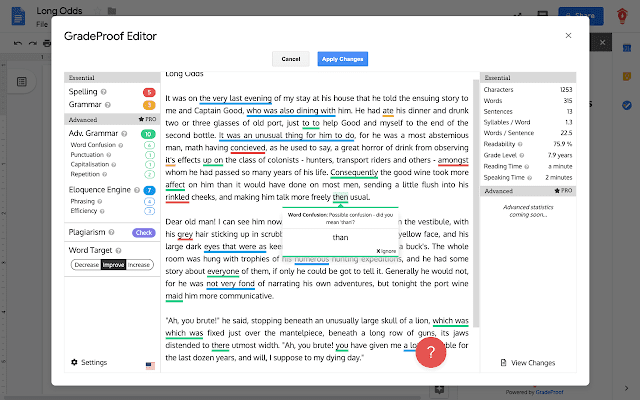
Task: Click the Spelling count badge
Action: click(149, 92)
